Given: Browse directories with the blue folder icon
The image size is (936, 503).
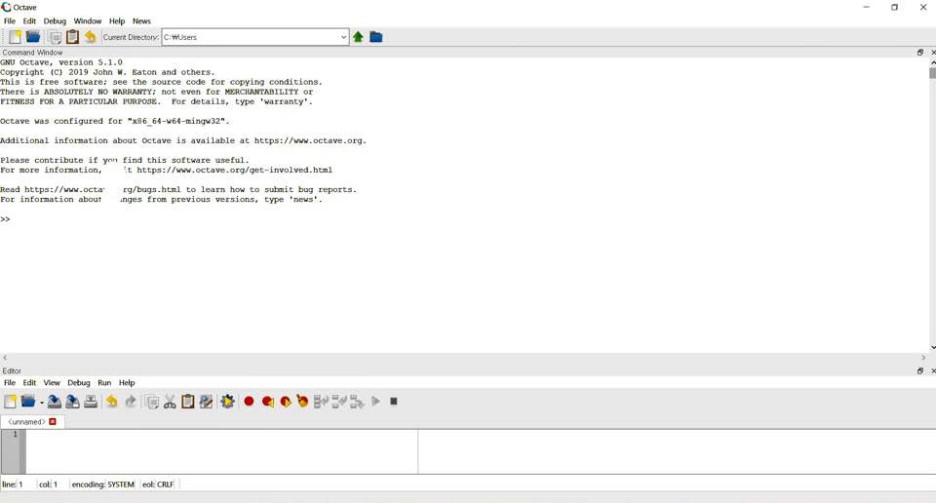Looking at the screenshot, I should pos(375,37).
